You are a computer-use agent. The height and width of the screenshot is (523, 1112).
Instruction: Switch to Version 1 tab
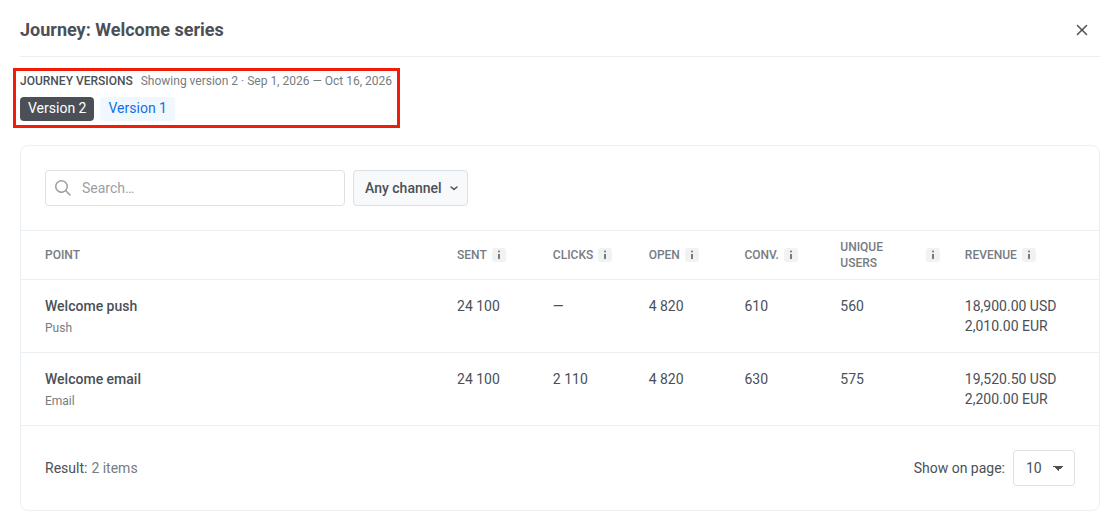pyautogui.click(x=138, y=109)
